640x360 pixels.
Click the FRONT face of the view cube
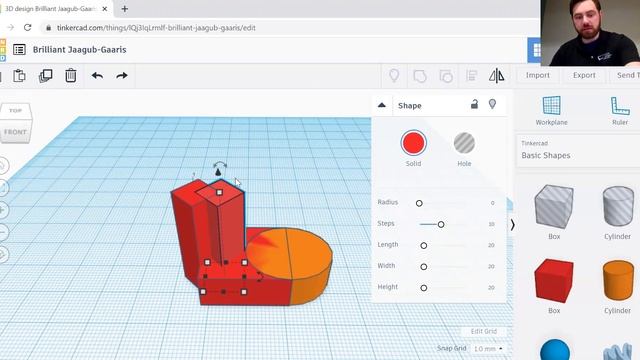[15, 132]
